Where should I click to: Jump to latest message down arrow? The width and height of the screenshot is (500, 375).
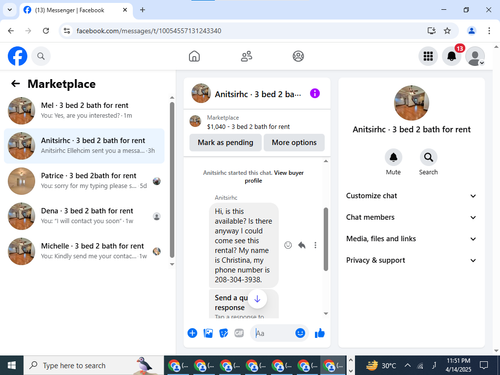(x=257, y=299)
